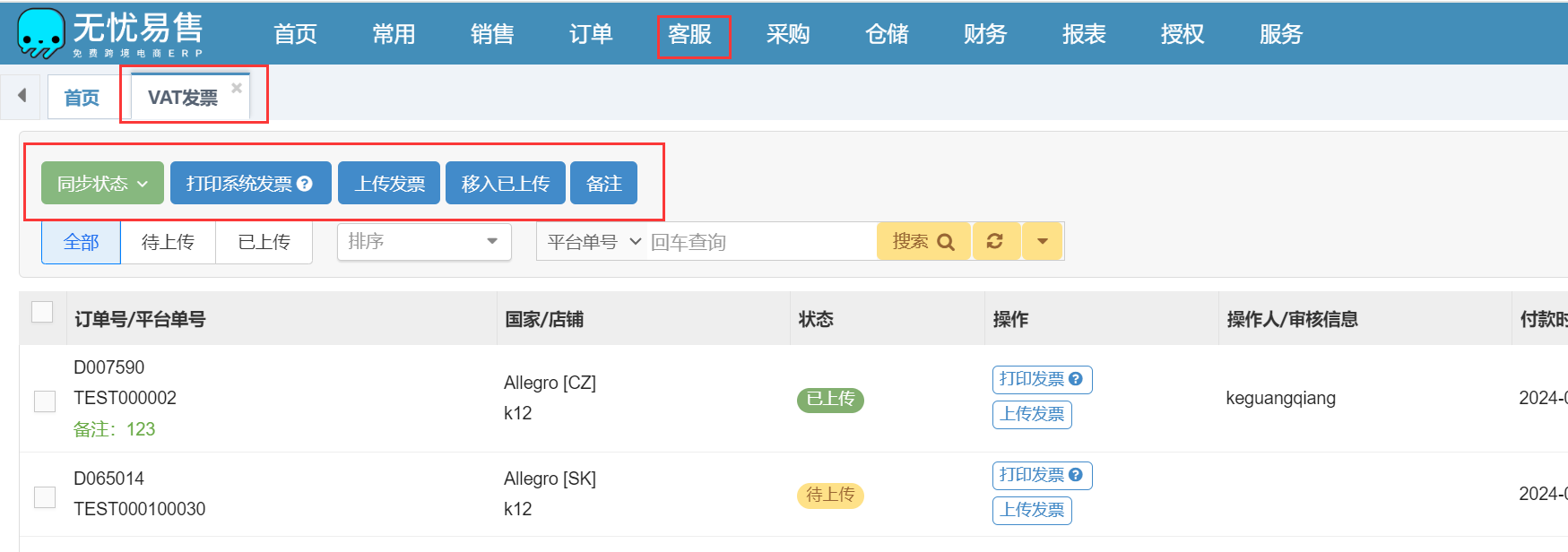Close the VAT发票 tab
Viewport: 1568px width, 552px height.
[x=237, y=88]
